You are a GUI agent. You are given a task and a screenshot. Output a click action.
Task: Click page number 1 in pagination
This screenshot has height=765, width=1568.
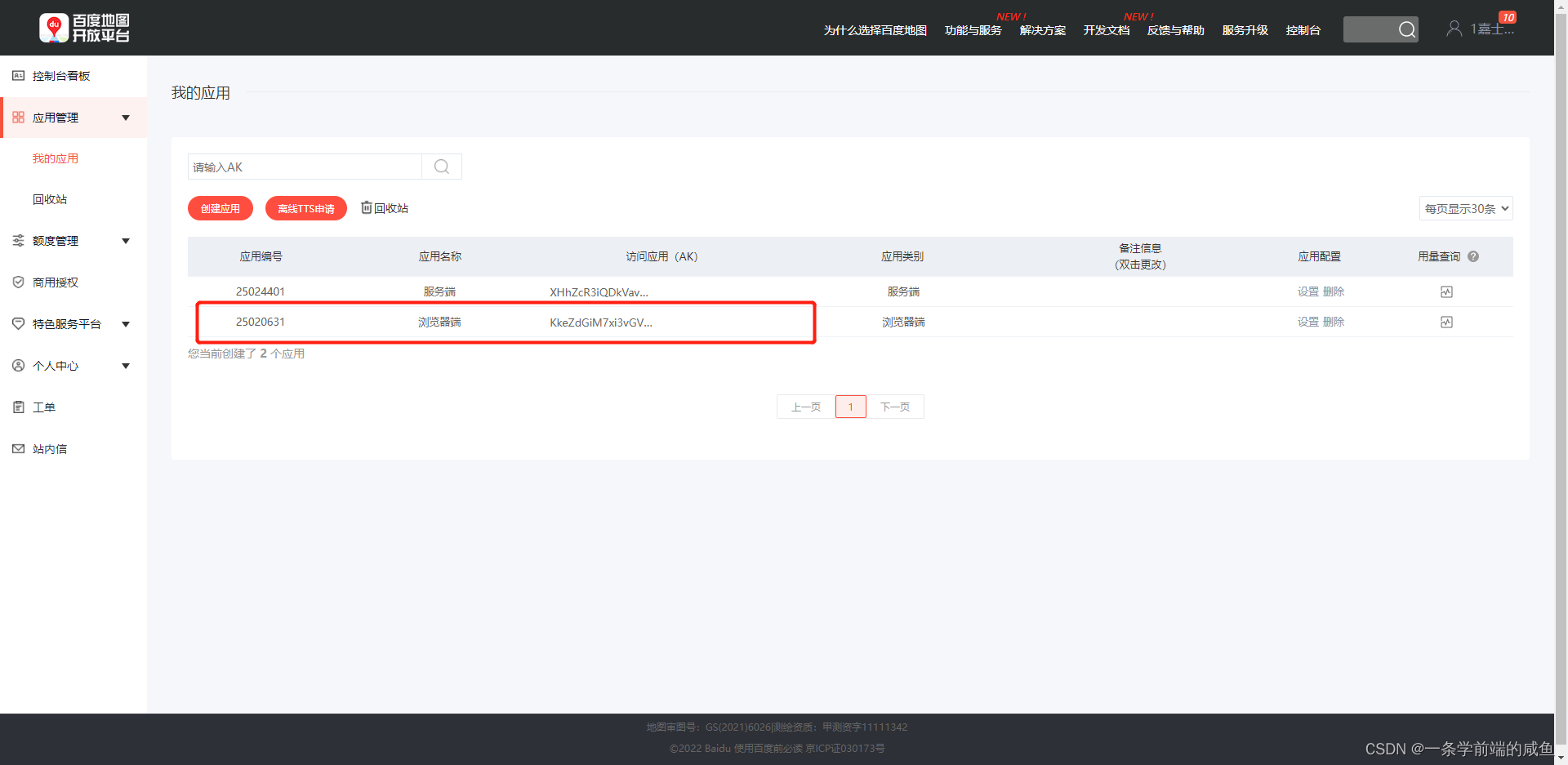(x=851, y=407)
